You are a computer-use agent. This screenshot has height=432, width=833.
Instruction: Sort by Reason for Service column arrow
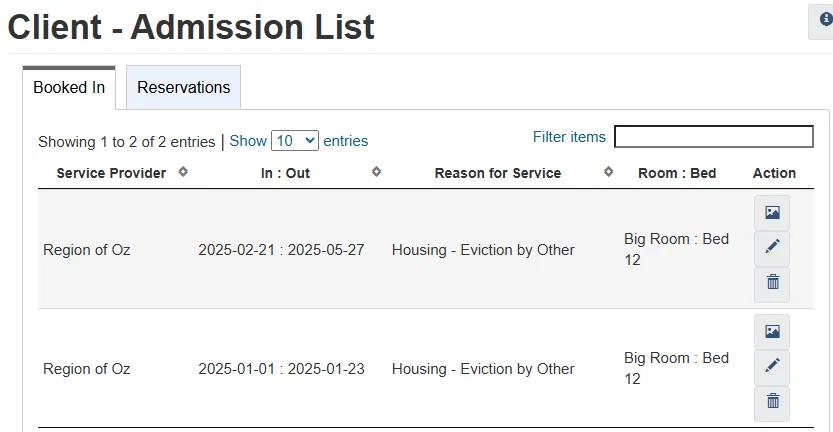[609, 172]
